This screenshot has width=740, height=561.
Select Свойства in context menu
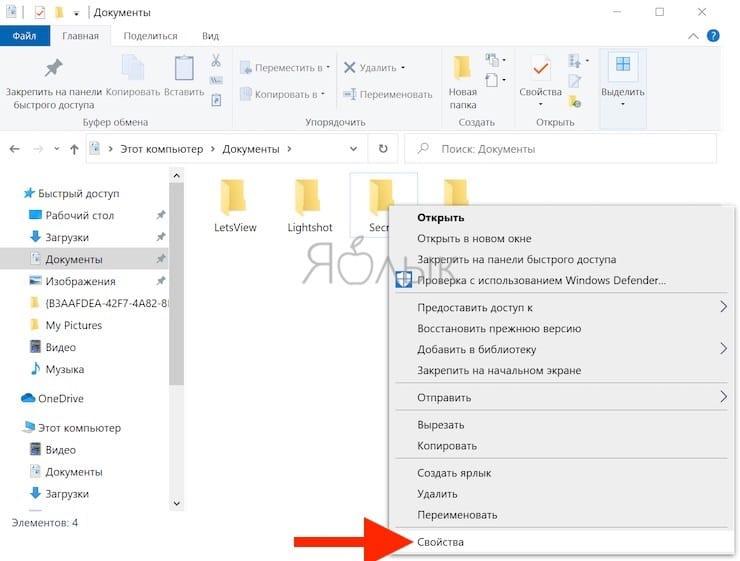point(564,542)
